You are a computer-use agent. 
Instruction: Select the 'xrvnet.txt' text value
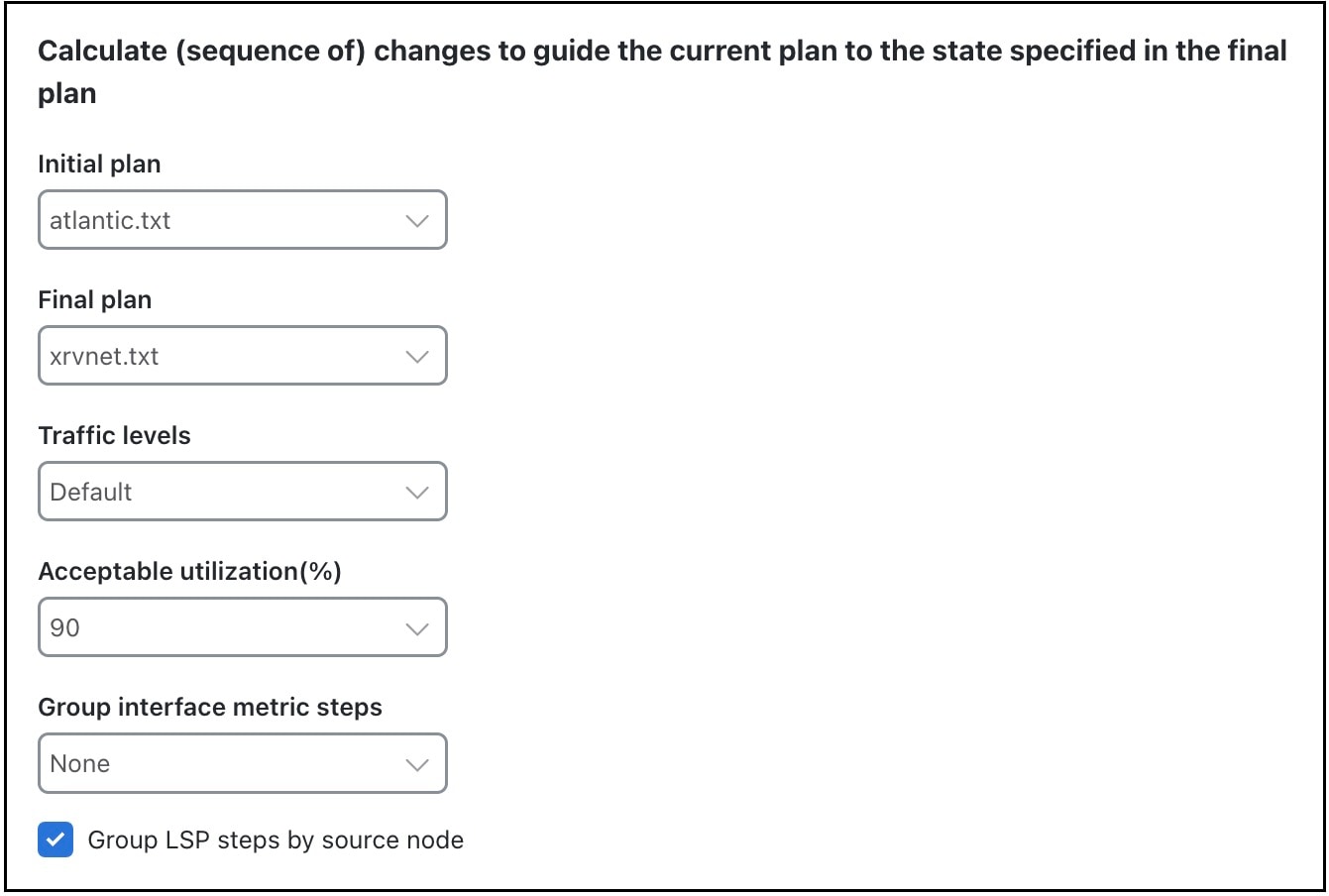104,356
